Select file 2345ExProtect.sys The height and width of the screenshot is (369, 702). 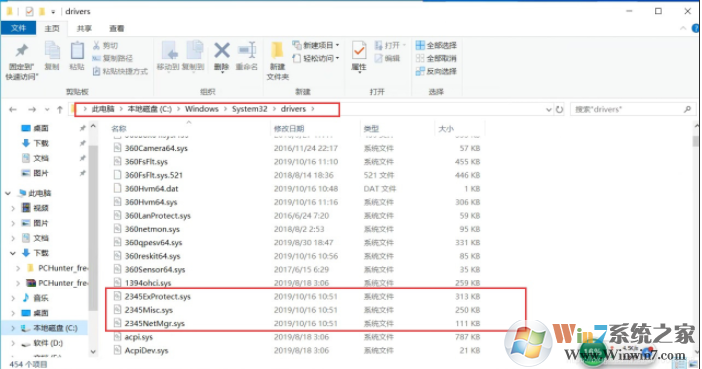[158, 296]
